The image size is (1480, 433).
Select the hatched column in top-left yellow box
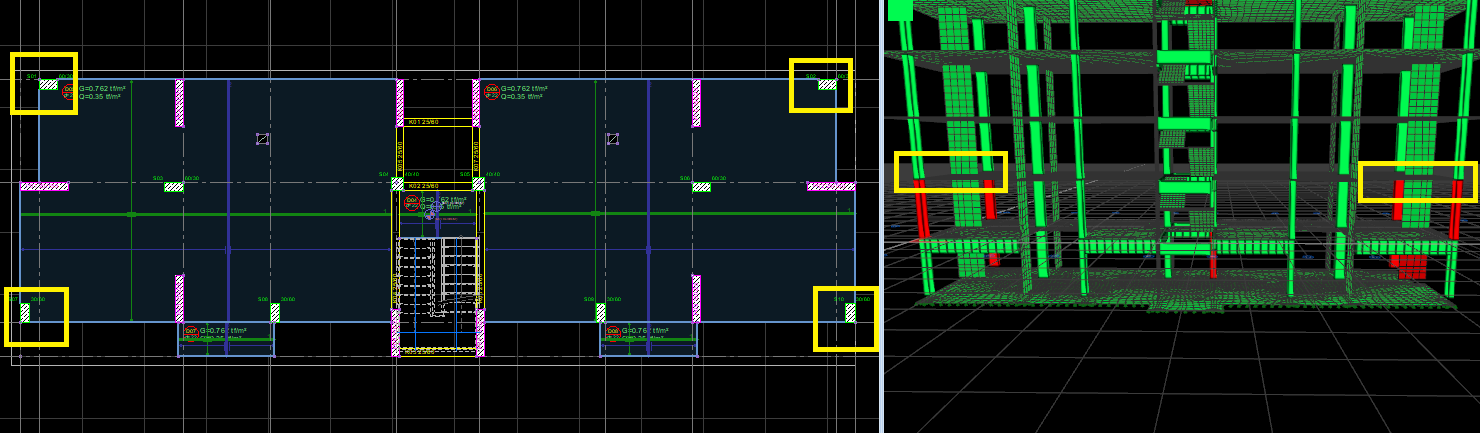(x=48, y=85)
